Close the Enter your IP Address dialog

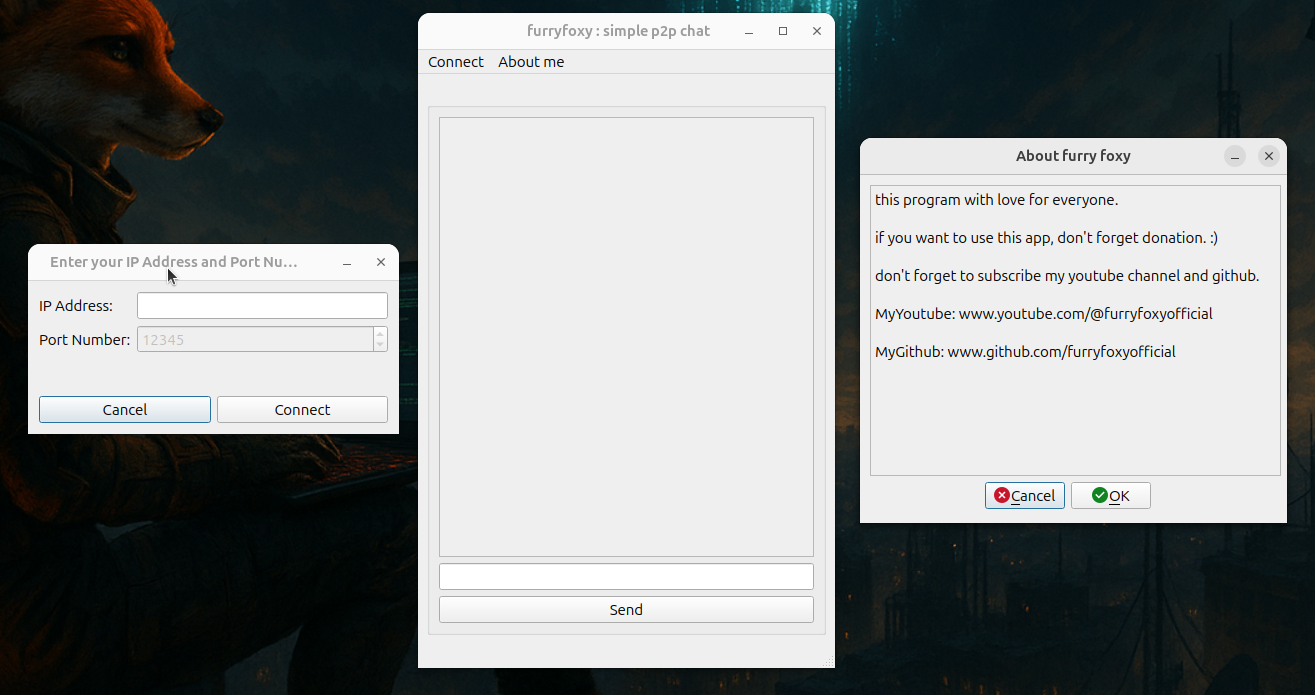(380, 262)
